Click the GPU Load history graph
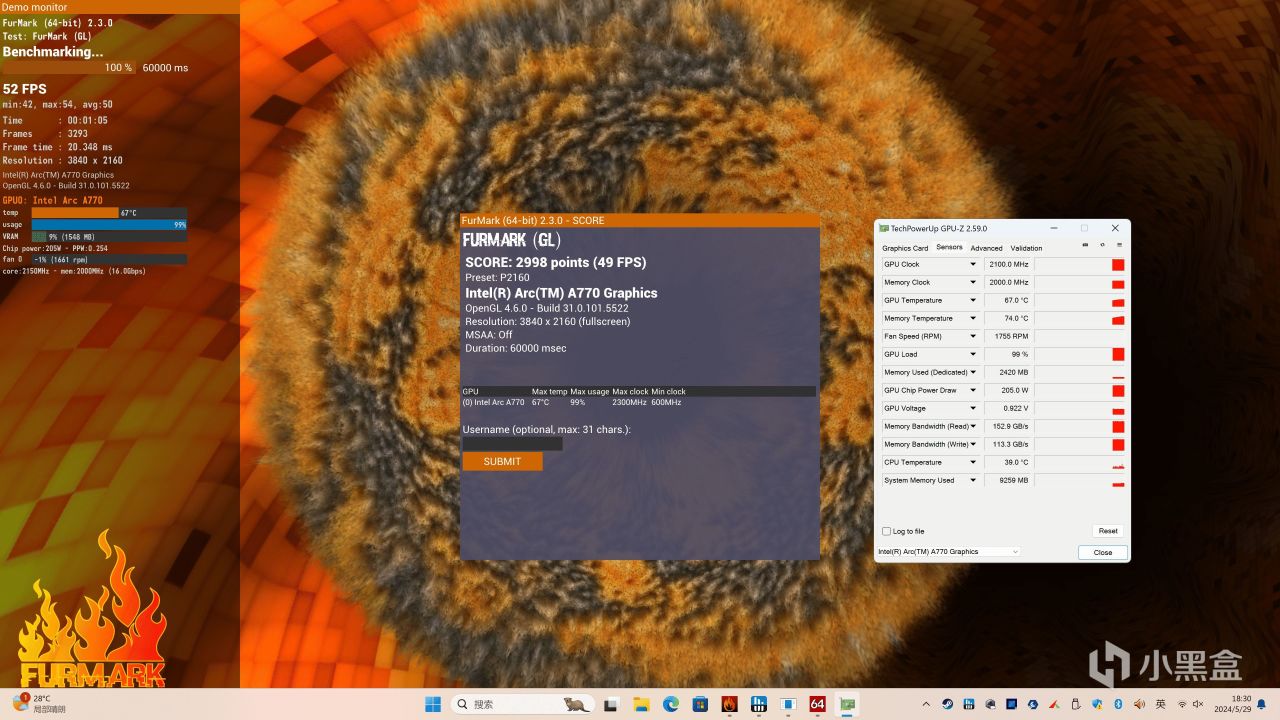This screenshot has height=720, width=1280. tap(1080, 355)
